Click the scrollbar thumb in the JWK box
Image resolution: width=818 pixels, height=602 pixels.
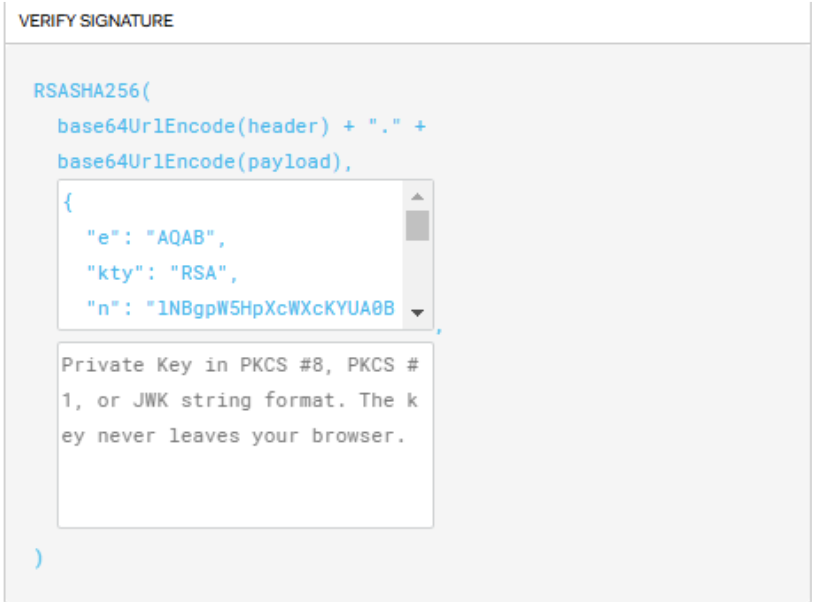pos(417,225)
